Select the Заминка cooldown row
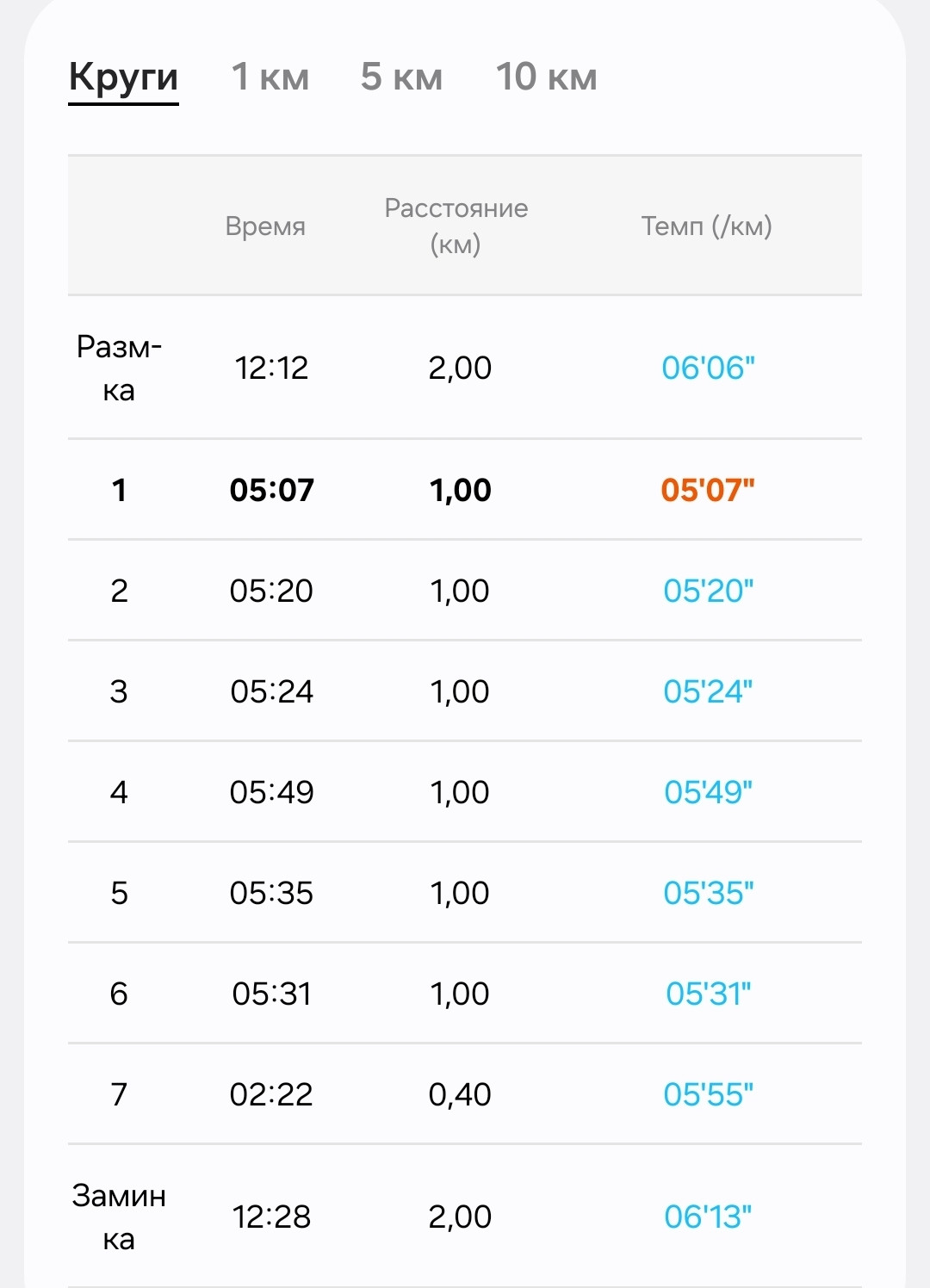Image resolution: width=930 pixels, height=1288 pixels. 465,1217
